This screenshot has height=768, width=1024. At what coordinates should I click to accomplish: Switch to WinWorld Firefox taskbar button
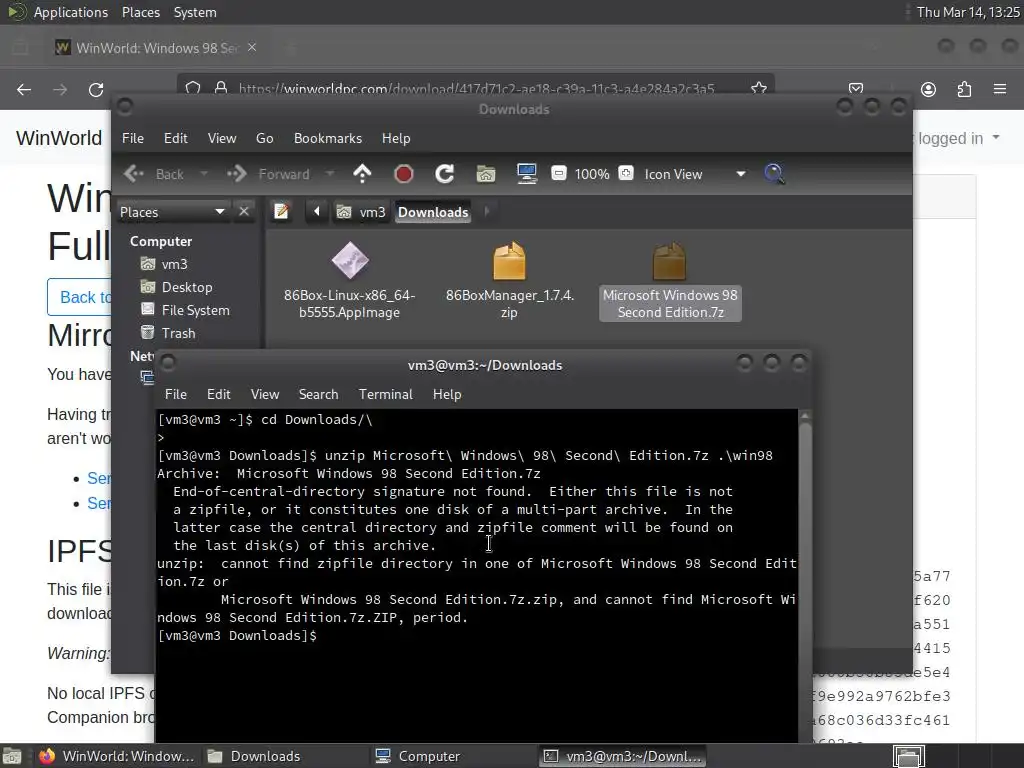[x=116, y=756]
